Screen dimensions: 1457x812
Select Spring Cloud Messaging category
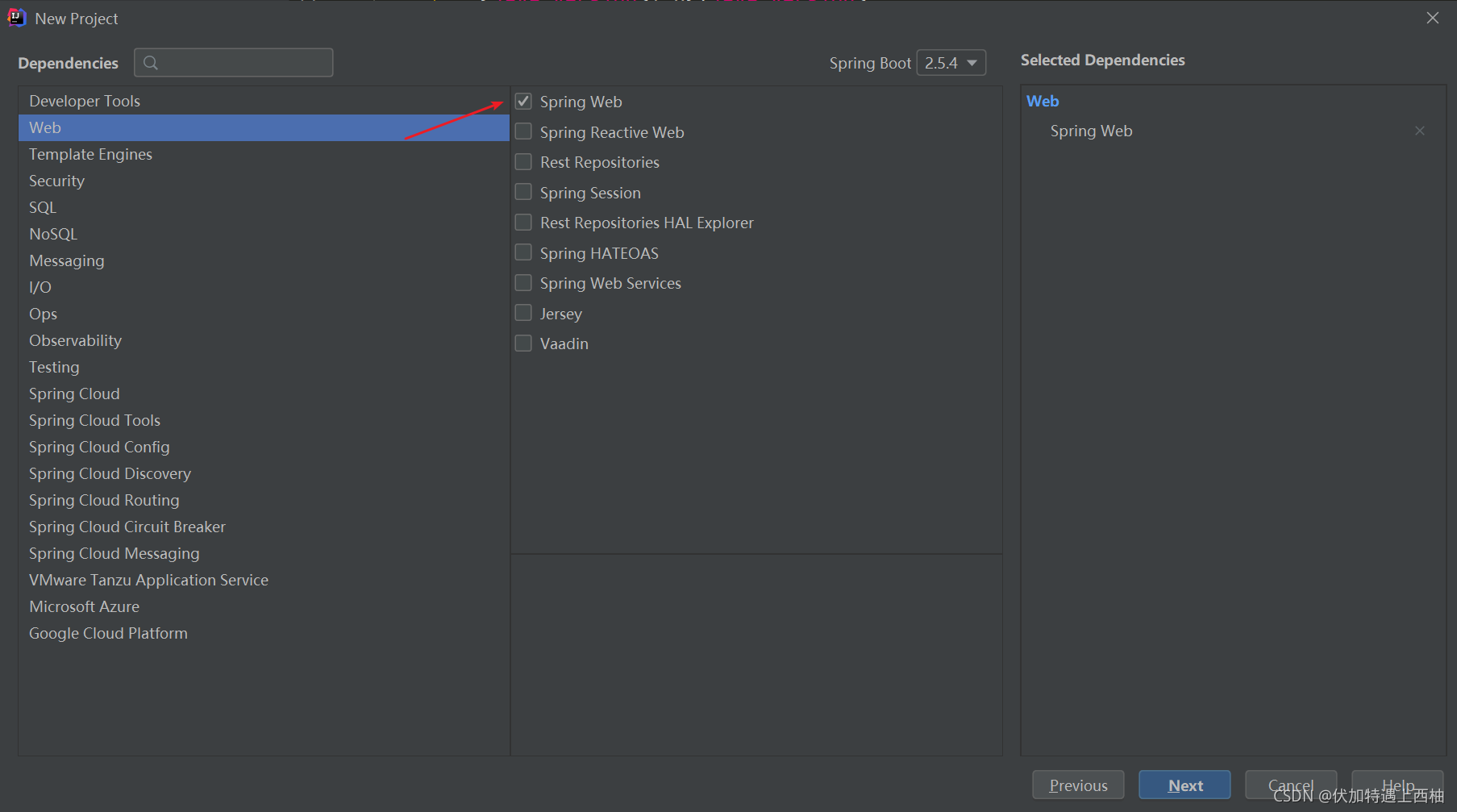tap(264, 553)
